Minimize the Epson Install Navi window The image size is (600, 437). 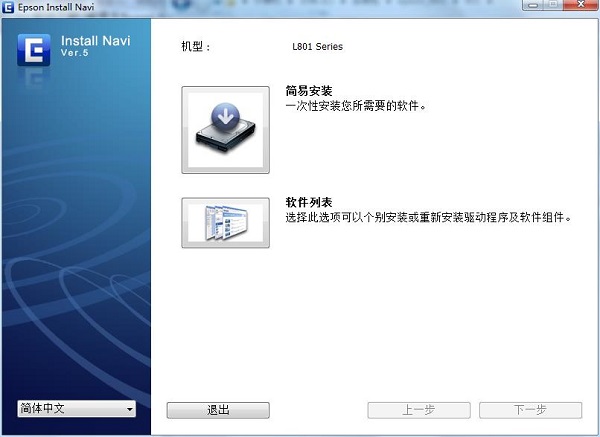pos(533,5)
